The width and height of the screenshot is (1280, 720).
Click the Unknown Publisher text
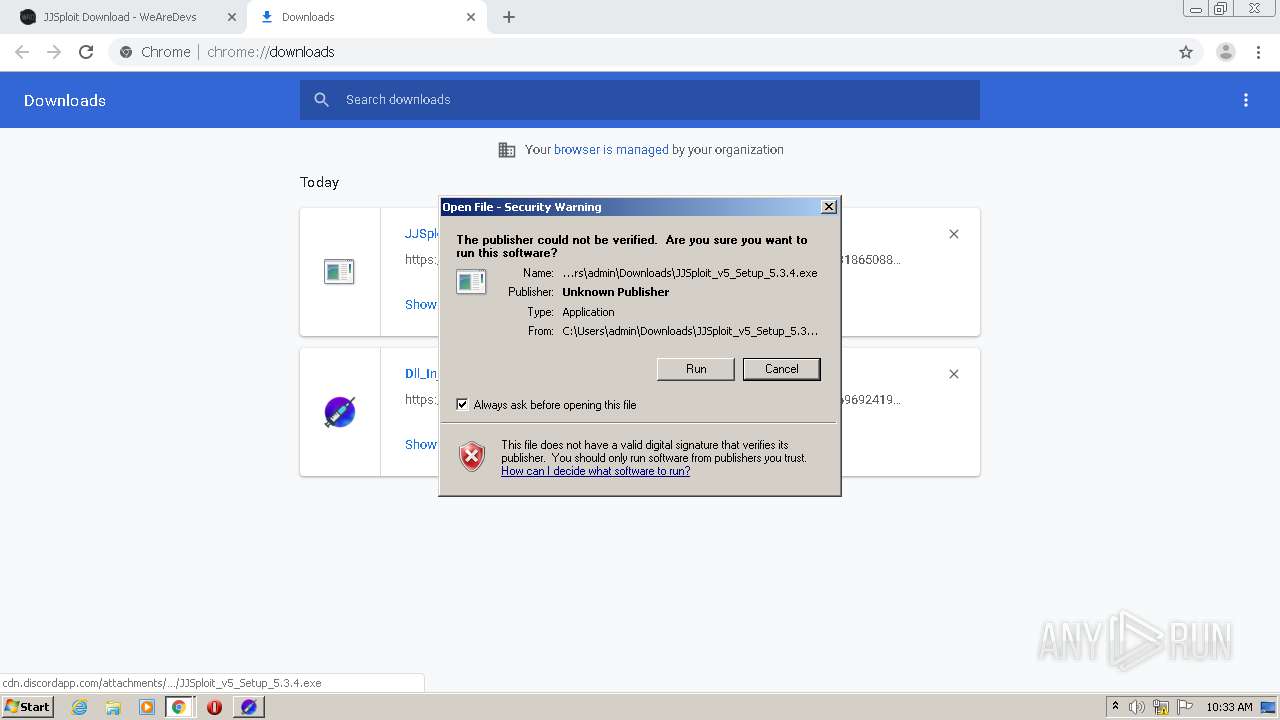pyautogui.click(x=615, y=292)
